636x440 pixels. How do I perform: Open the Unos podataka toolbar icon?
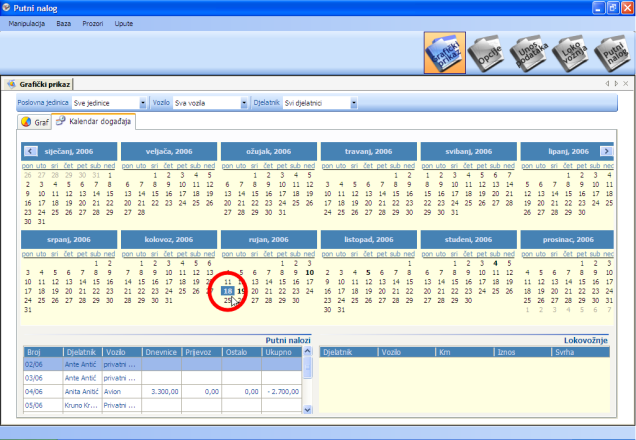[x=529, y=53]
